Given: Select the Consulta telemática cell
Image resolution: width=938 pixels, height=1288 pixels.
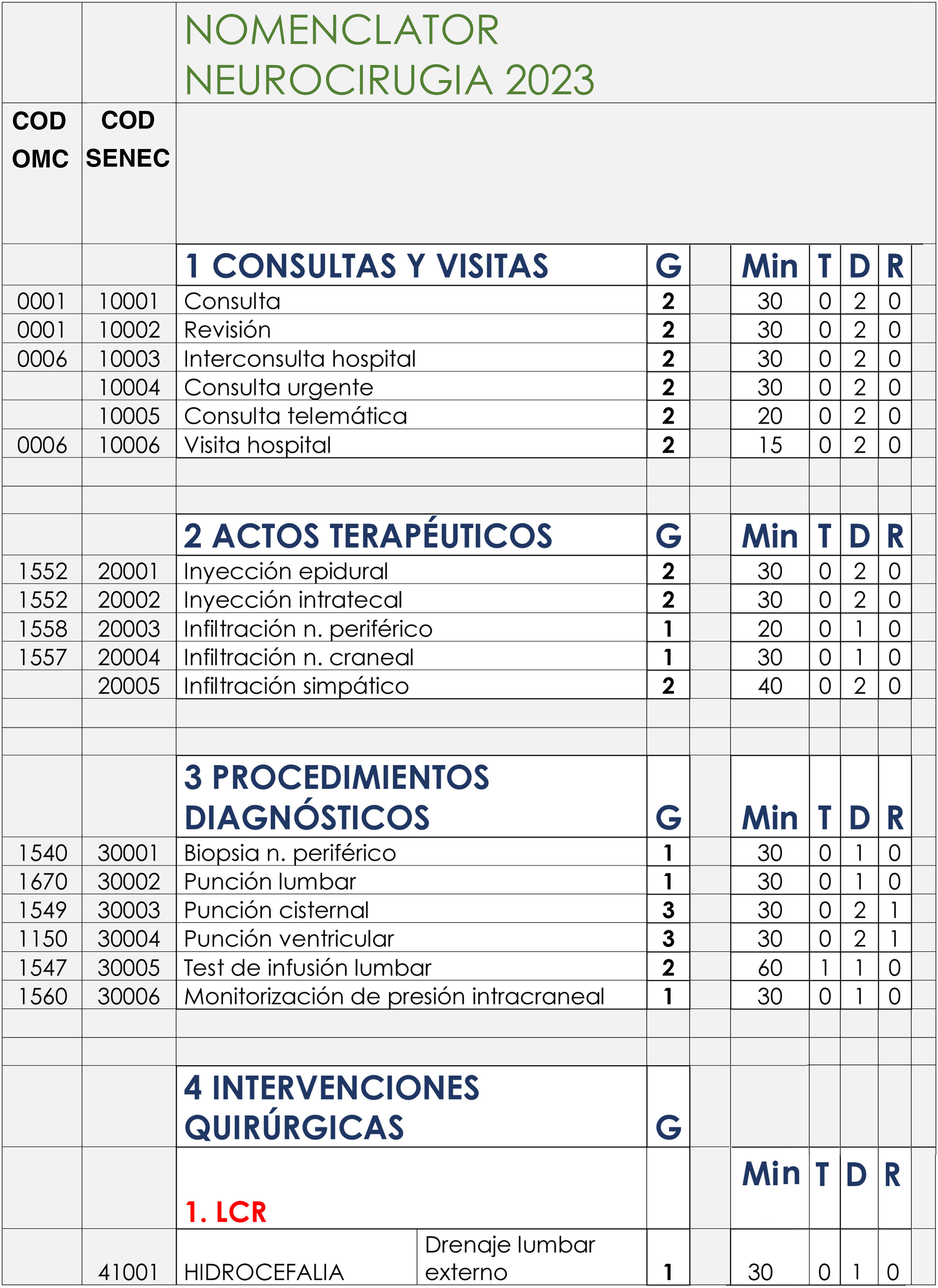Looking at the screenshot, I should [x=295, y=416].
